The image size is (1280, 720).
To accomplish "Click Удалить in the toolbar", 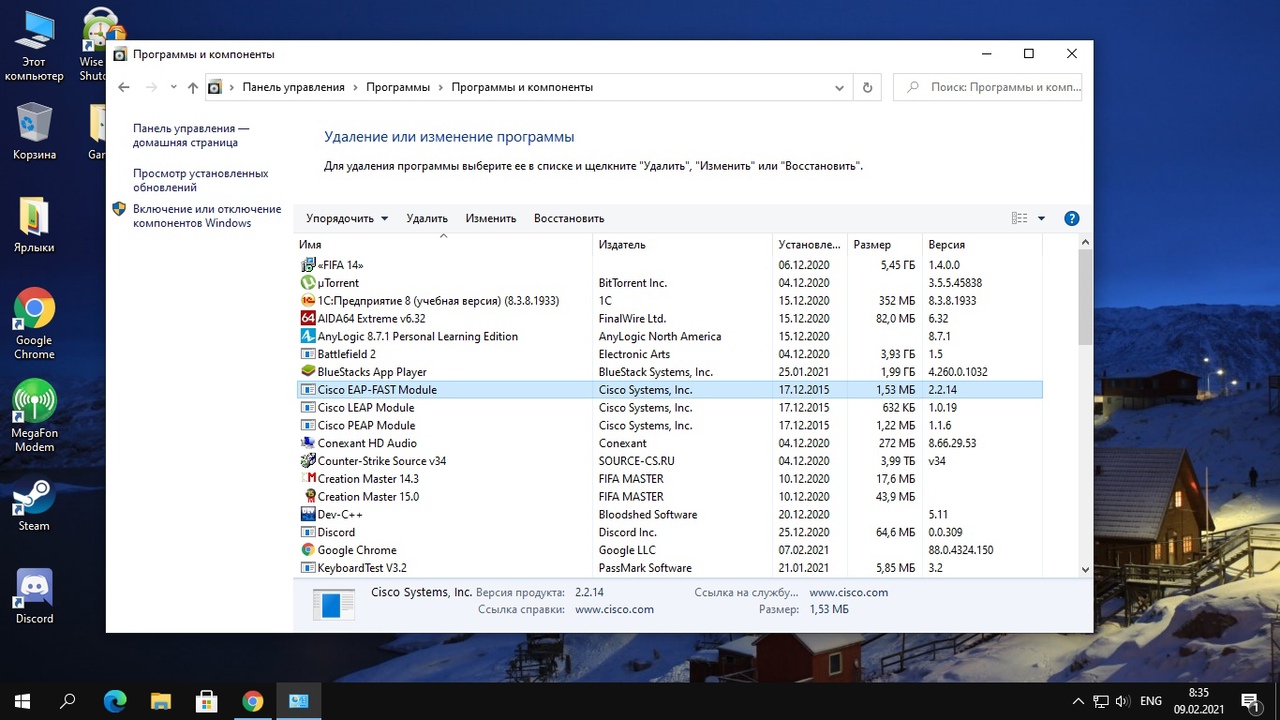I will click(427, 218).
